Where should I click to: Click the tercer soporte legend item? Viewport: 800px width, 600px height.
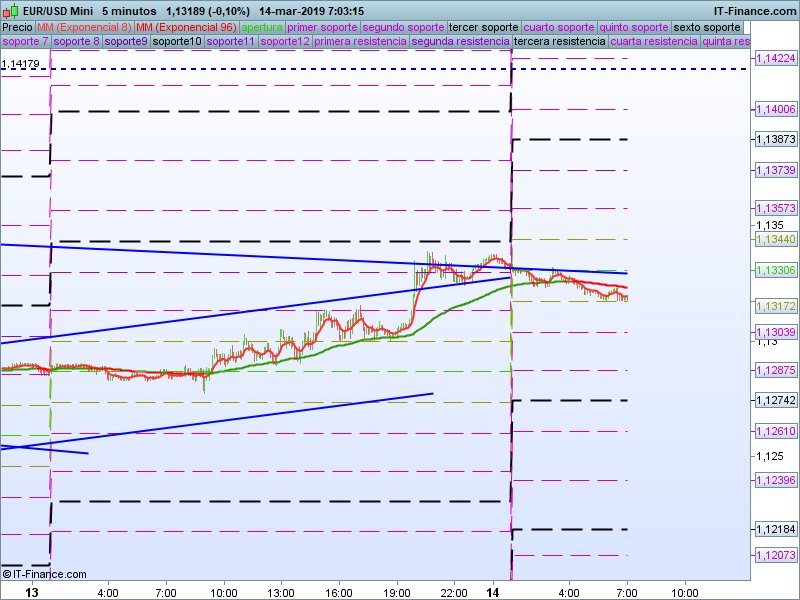[484, 27]
